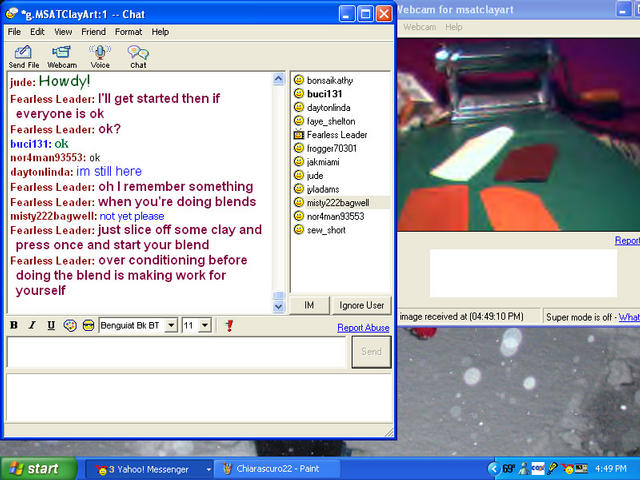Click the red exclamation buzz icon
Screen dimensions: 640x480
[x=229, y=325]
